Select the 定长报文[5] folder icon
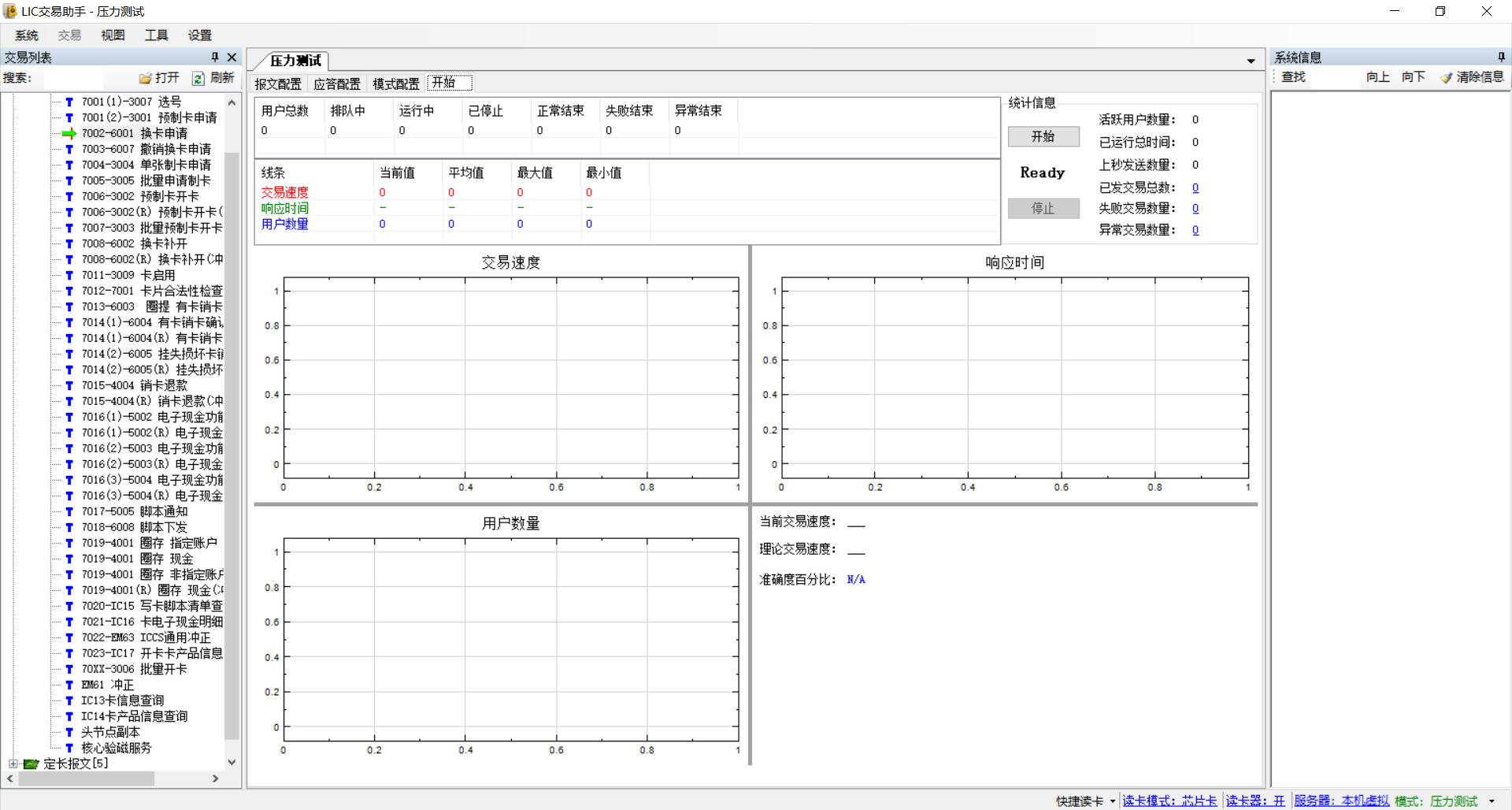Image resolution: width=1512 pixels, height=810 pixels. point(31,764)
